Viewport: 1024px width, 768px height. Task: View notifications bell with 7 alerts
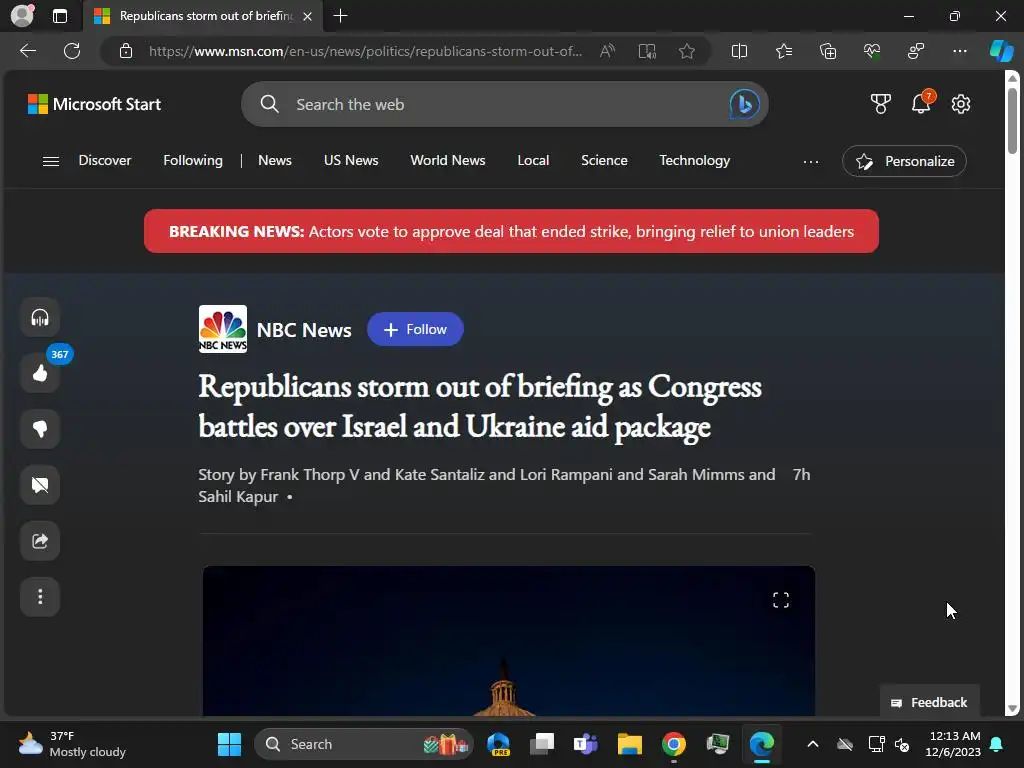[921, 103]
